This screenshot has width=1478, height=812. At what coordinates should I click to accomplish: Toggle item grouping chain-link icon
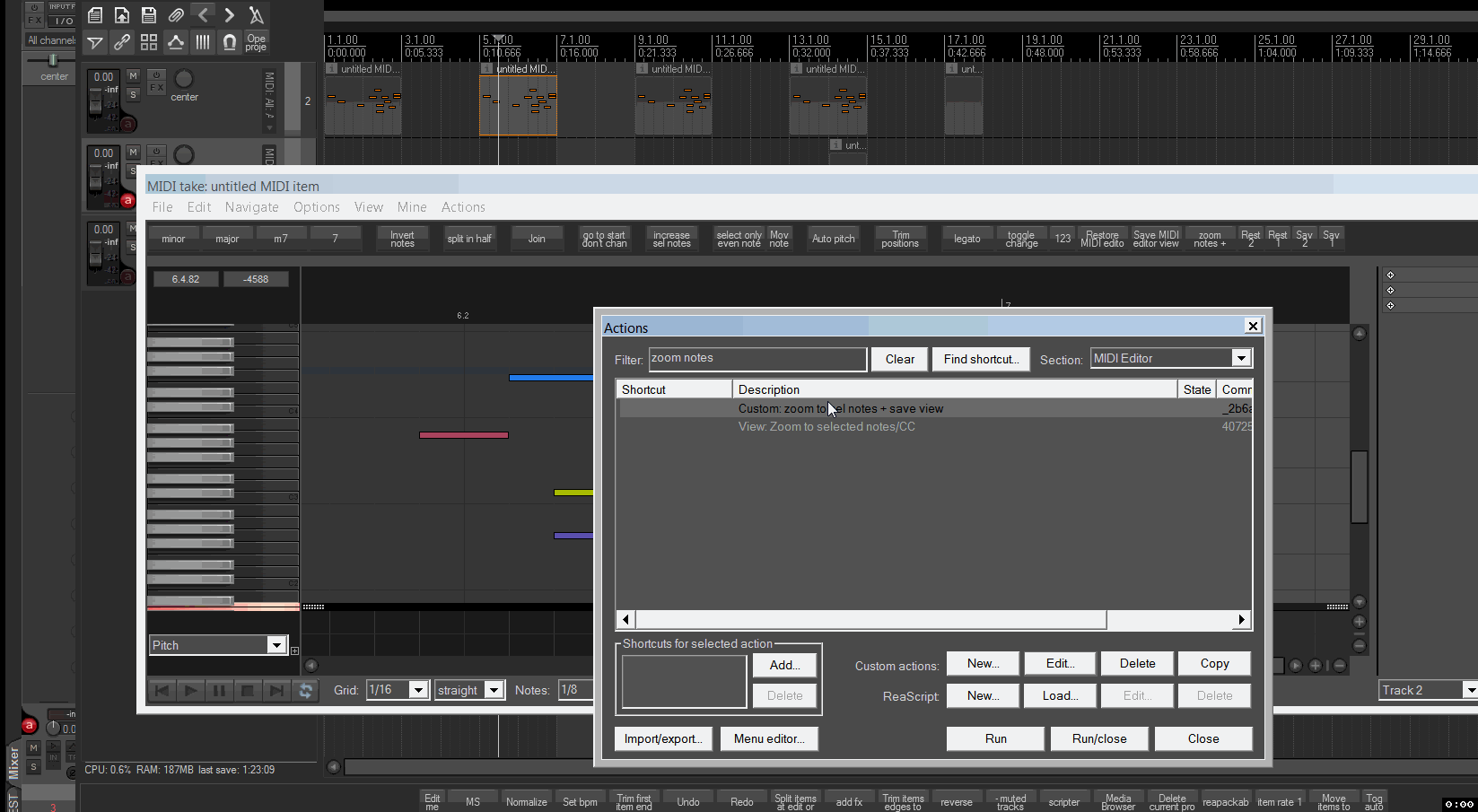[x=122, y=42]
